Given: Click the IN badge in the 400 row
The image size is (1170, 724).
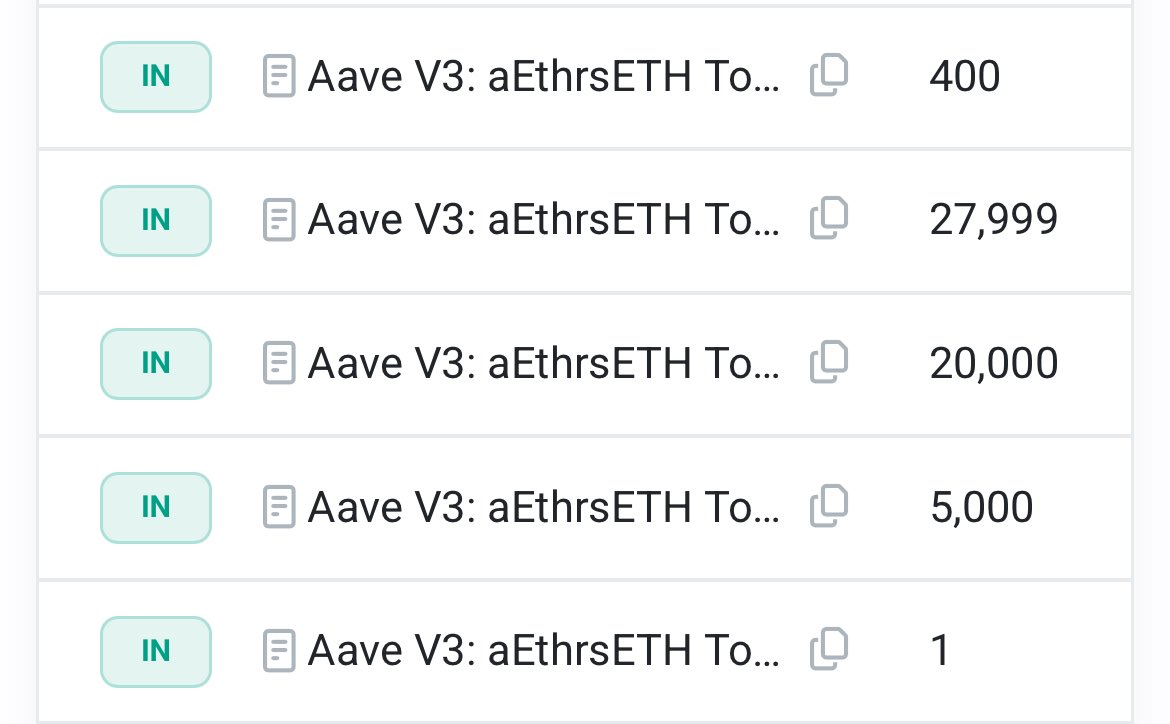Looking at the screenshot, I should [156, 76].
